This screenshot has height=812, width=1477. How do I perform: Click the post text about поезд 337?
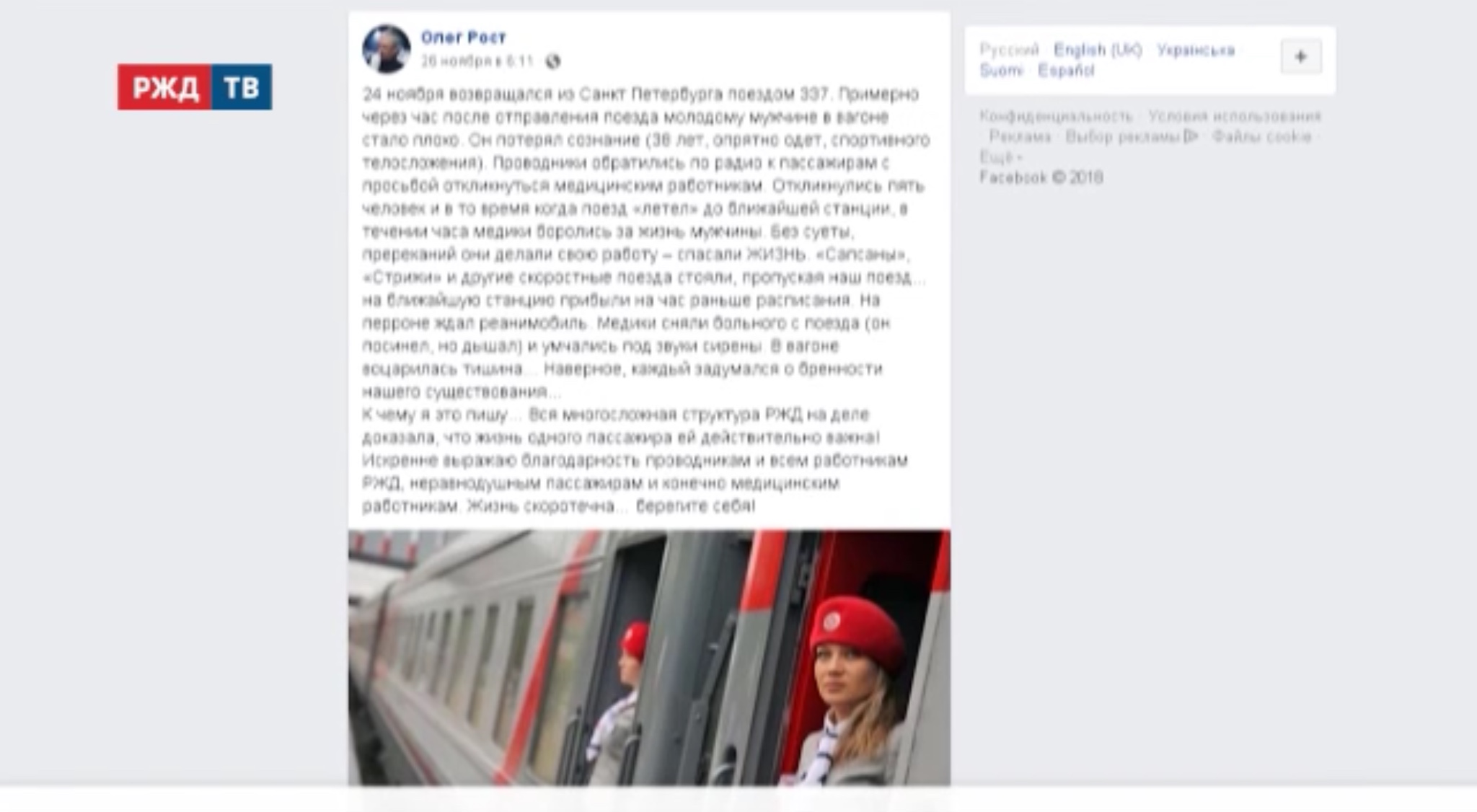[646, 300]
